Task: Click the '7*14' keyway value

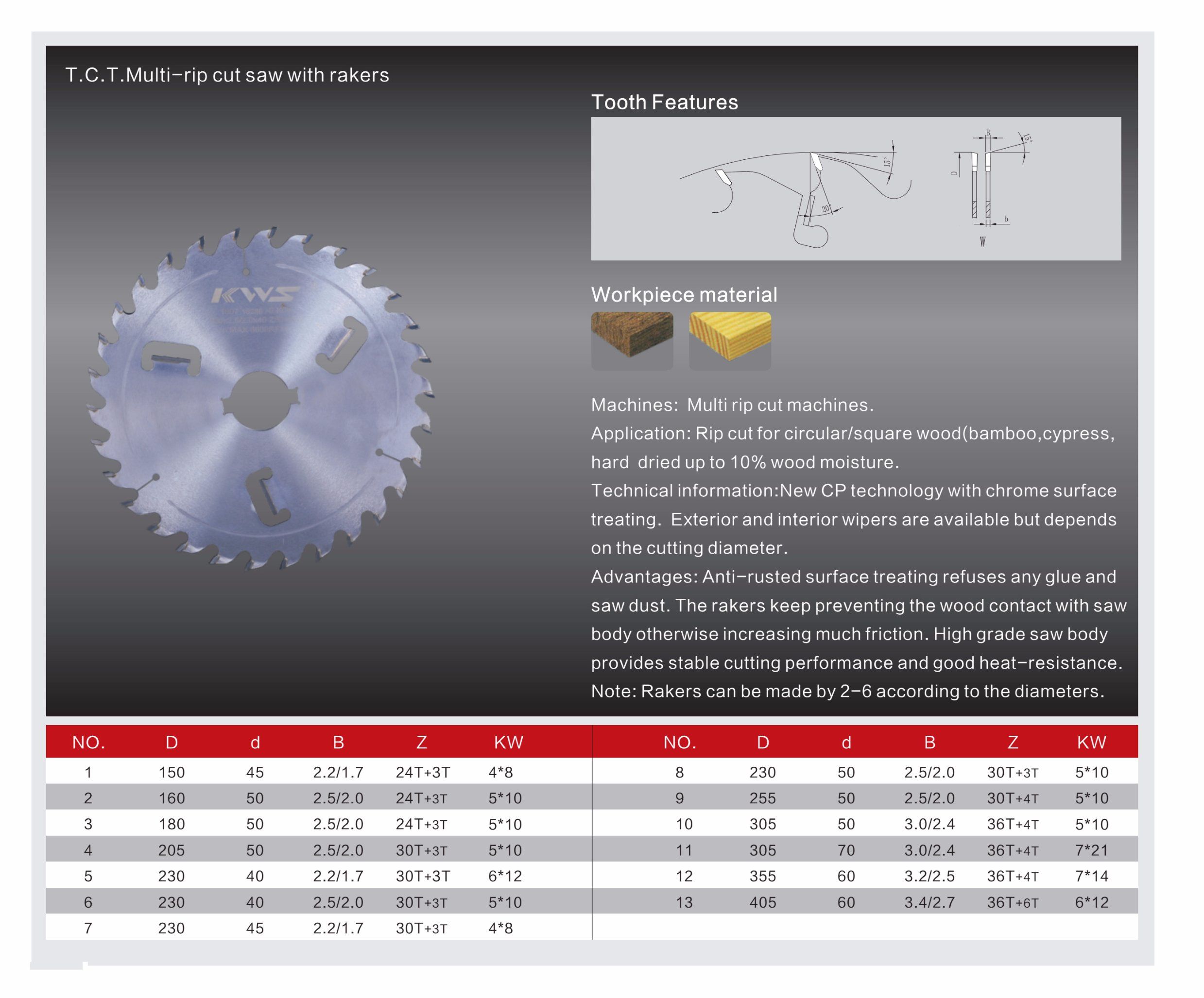Action: [1092, 876]
